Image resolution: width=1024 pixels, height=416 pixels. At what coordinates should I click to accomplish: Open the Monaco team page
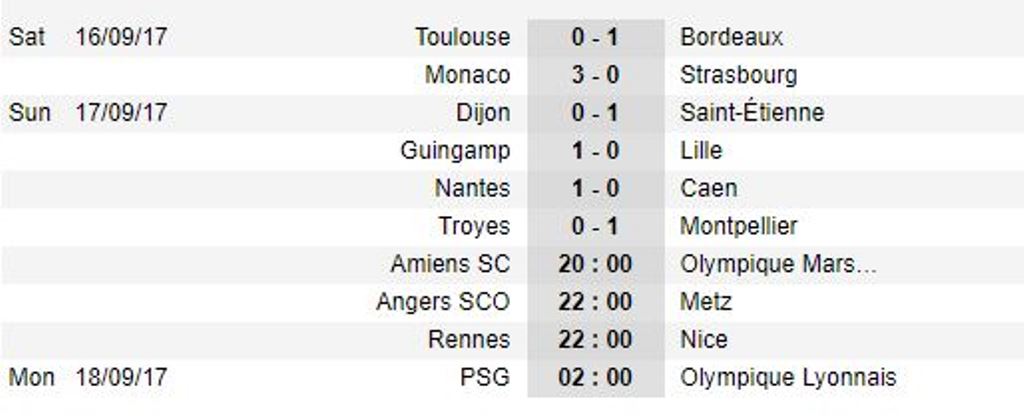(467, 75)
